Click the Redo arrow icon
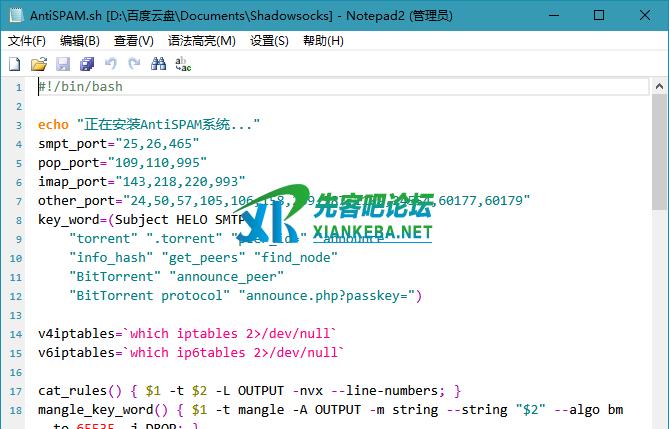The width and height of the screenshot is (669, 429). click(134, 64)
